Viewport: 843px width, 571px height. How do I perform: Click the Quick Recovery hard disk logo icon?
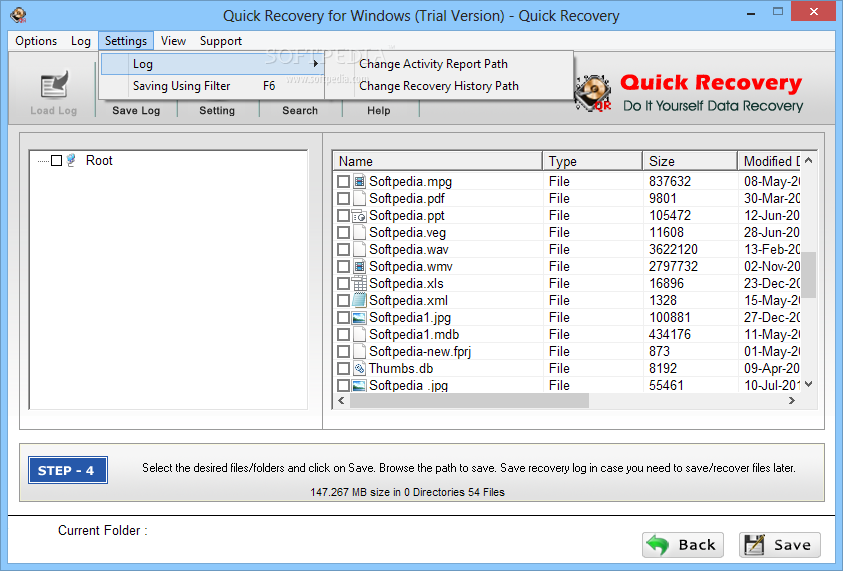click(593, 93)
